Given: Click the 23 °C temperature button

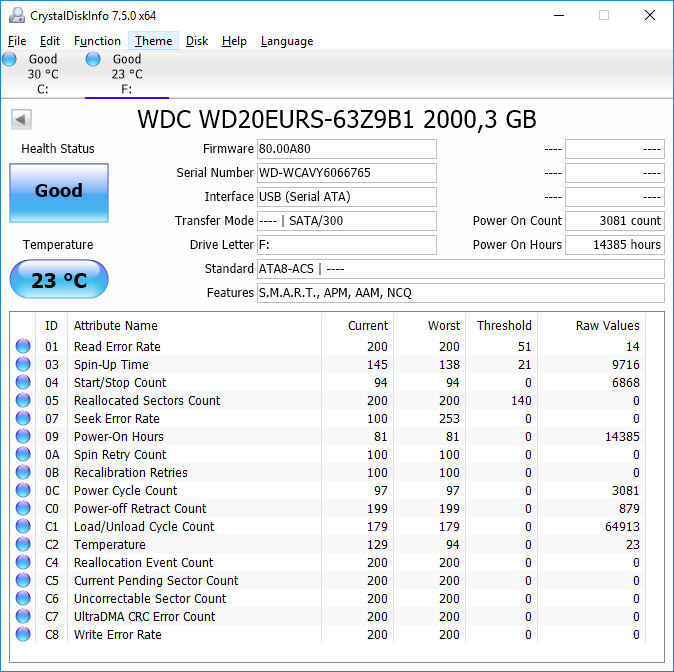Looking at the screenshot, I should point(59,279).
